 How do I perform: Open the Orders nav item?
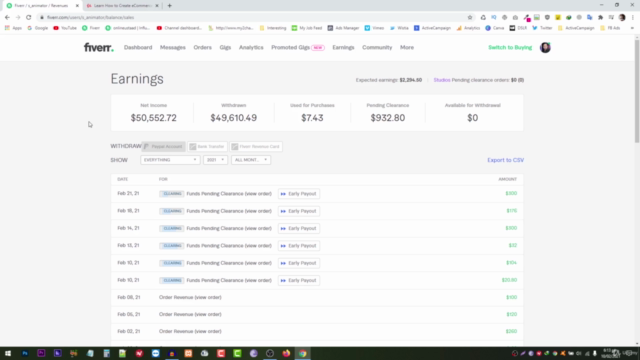point(202,47)
